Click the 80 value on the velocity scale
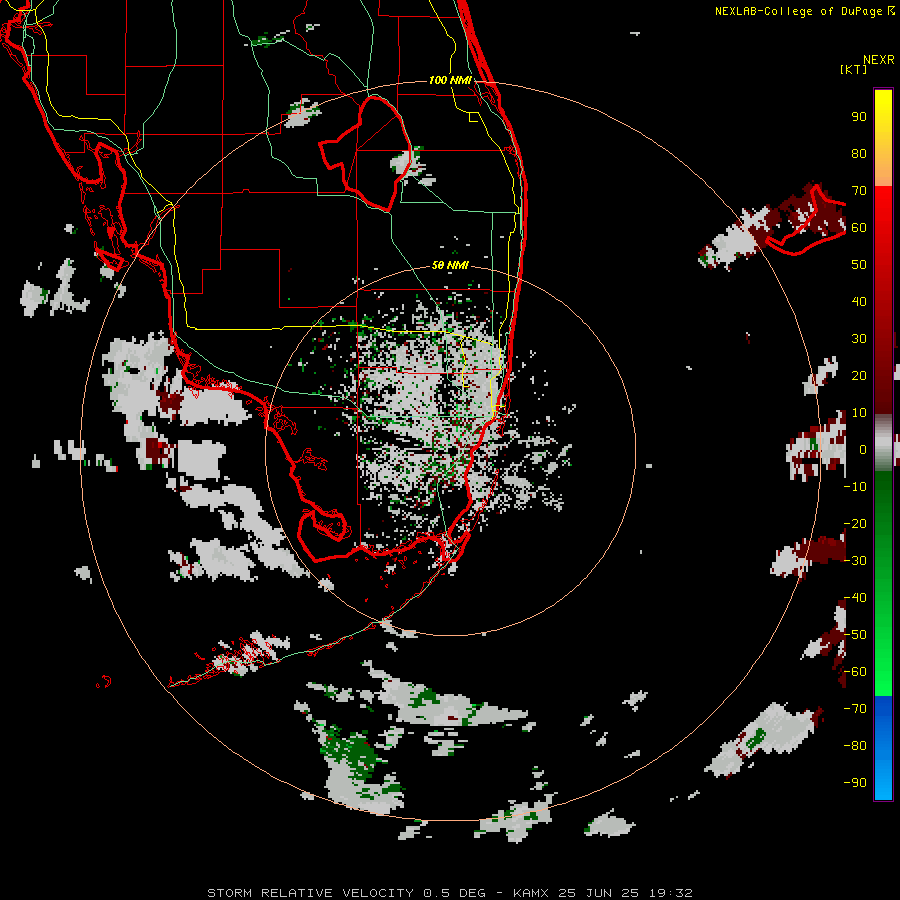 click(859, 153)
